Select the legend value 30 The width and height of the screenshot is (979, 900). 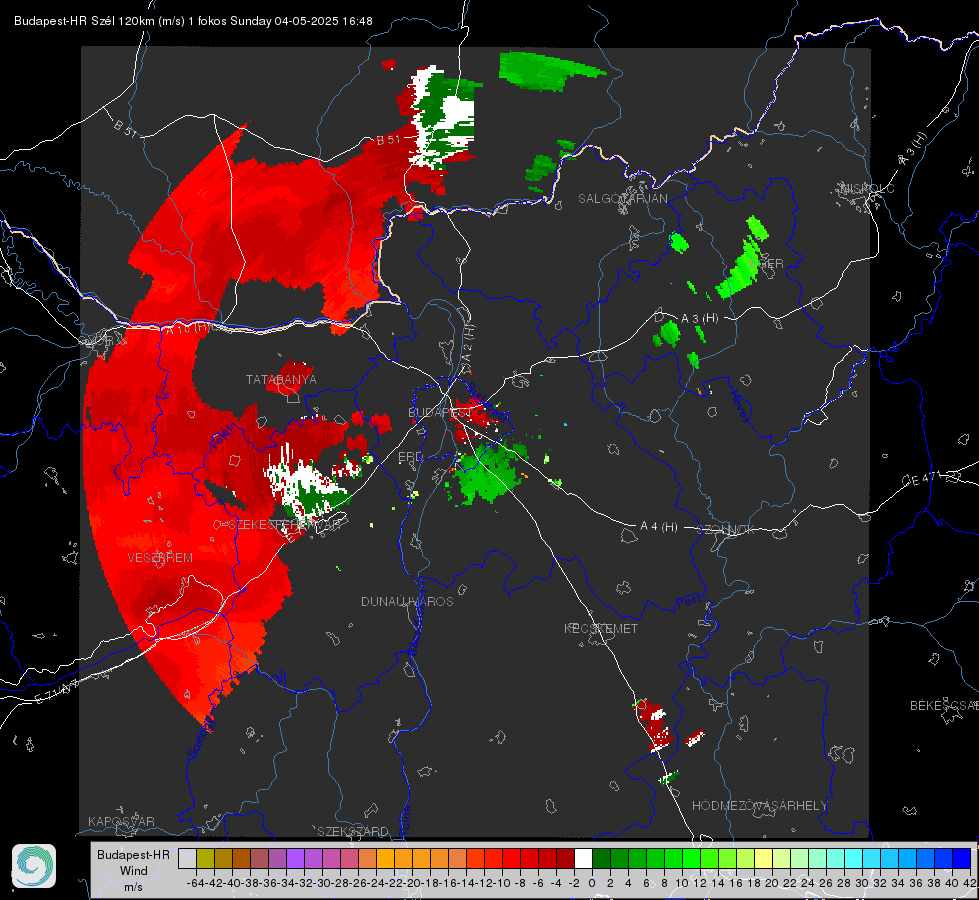click(x=862, y=883)
